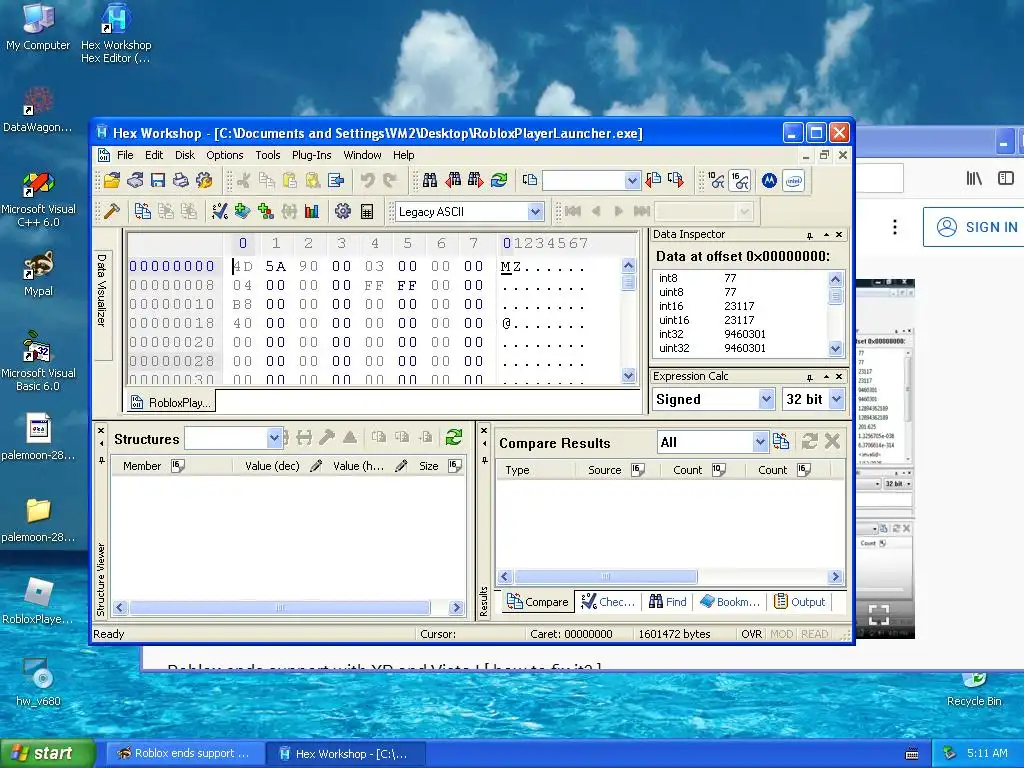Click scroll down arrow in Data Inspector list
This screenshot has height=768, width=1024.
point(835,349)
